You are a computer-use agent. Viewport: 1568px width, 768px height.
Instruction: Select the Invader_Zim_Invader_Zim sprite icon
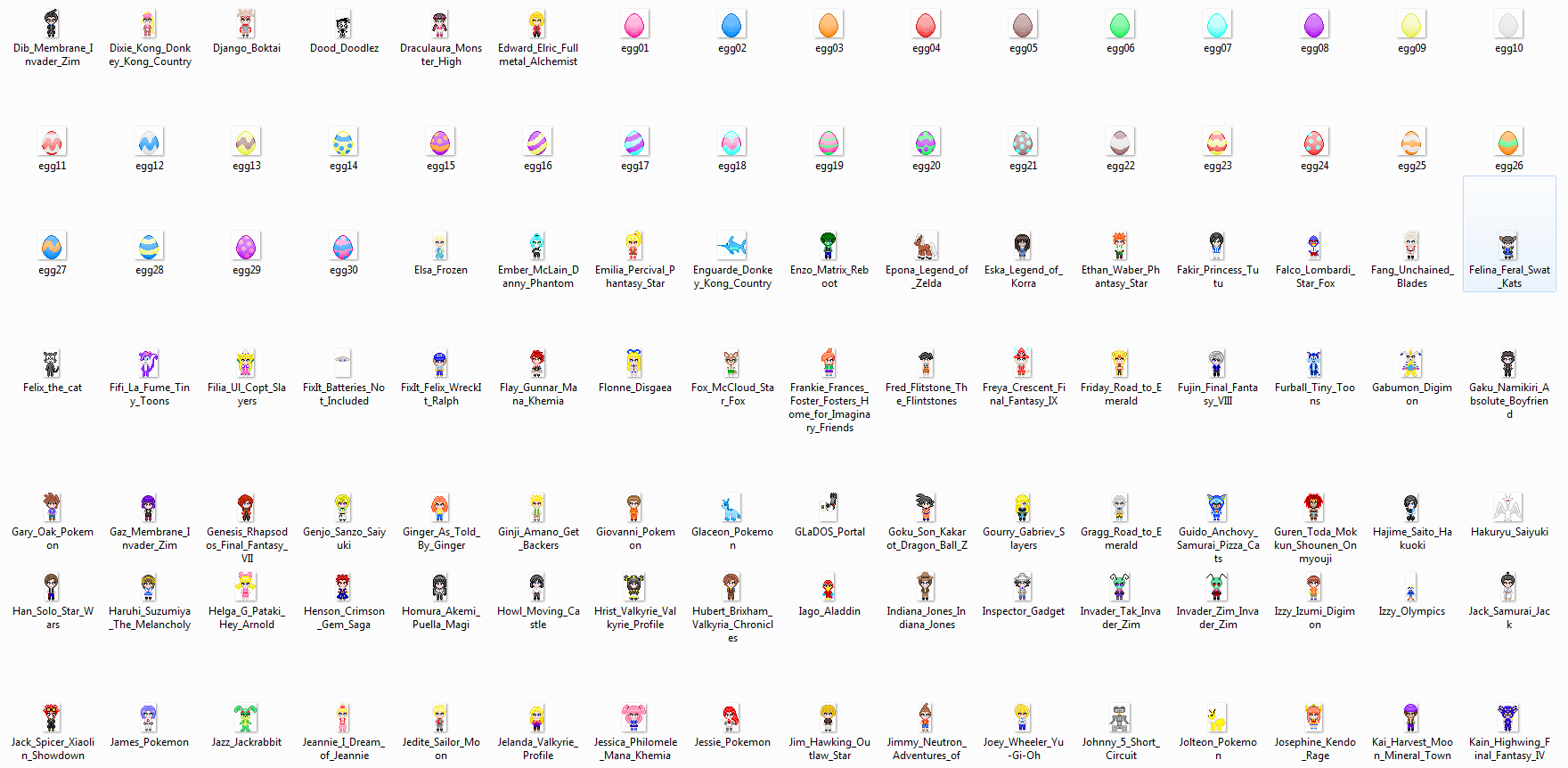tap(1217, 587)
